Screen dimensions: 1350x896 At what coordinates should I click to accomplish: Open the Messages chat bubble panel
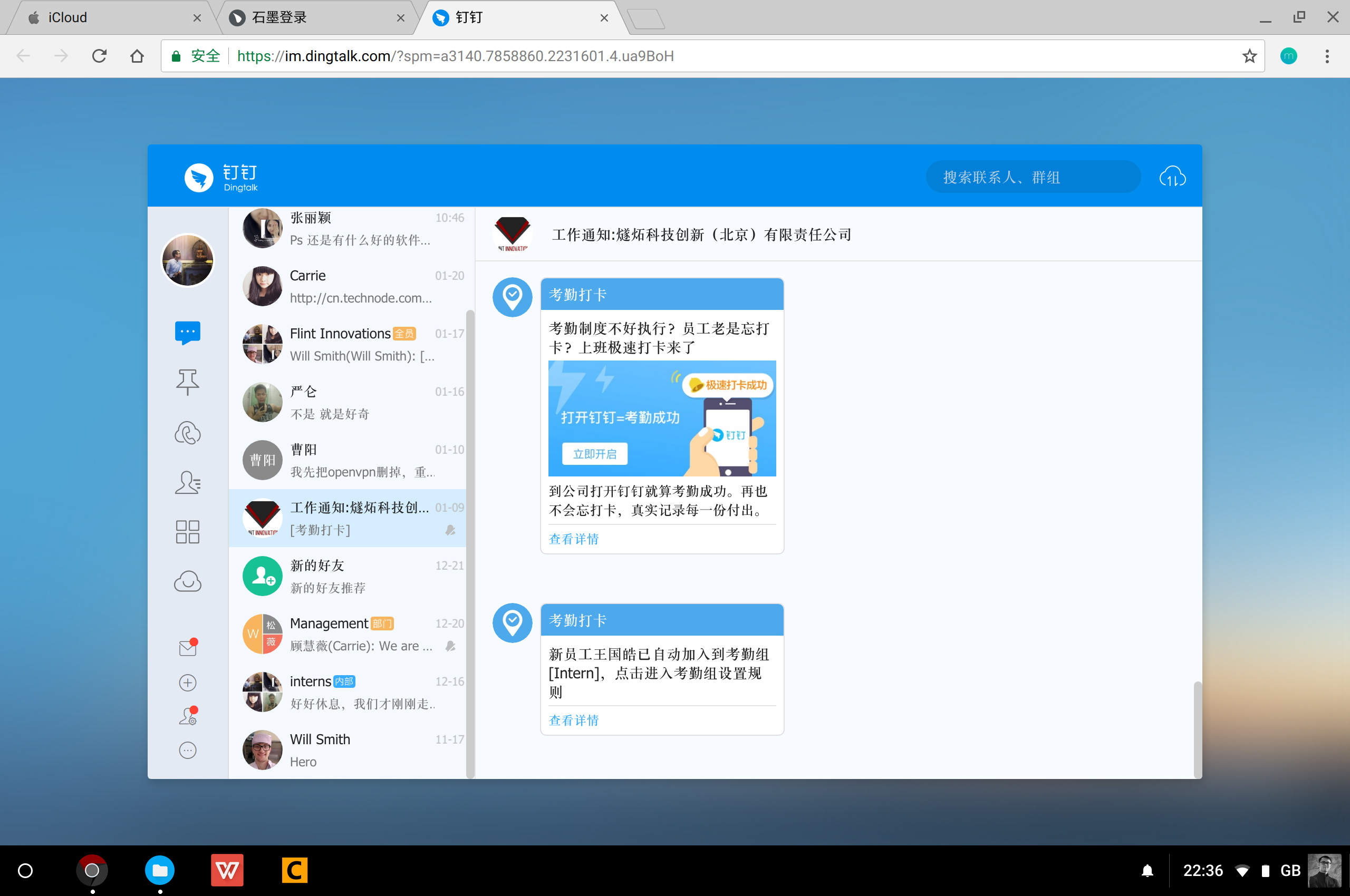click(187, 333)
